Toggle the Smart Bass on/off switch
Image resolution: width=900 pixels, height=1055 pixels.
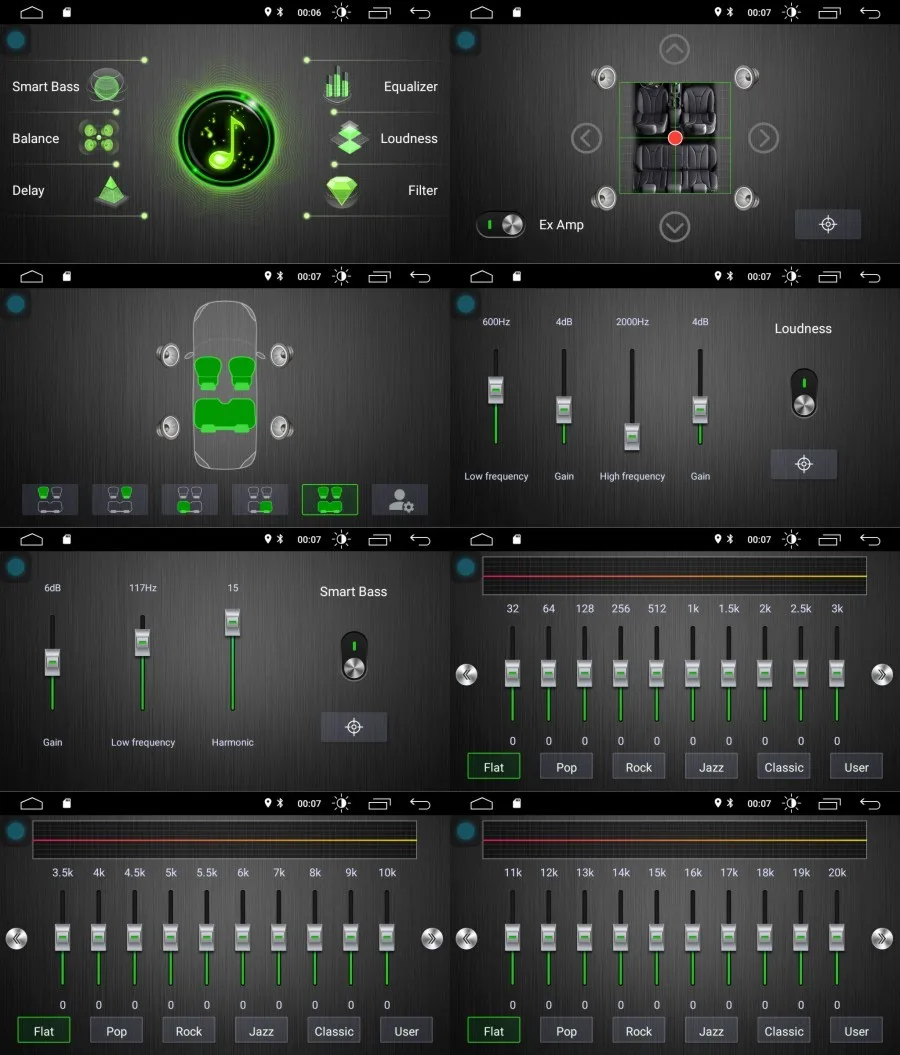tap(354, 656)
